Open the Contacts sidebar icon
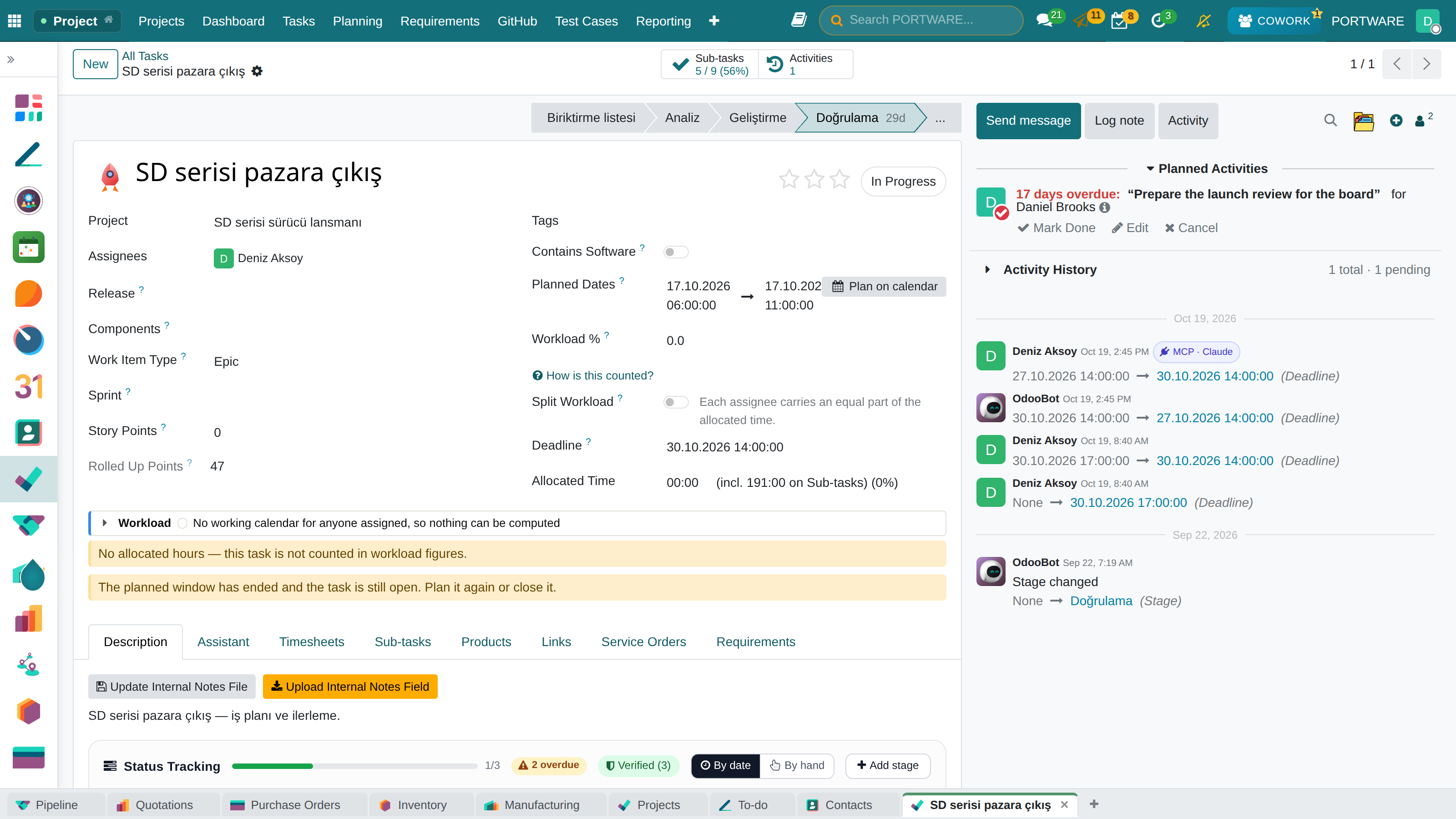This screenshot has width=1456, height=819. (x=28, y=433)
